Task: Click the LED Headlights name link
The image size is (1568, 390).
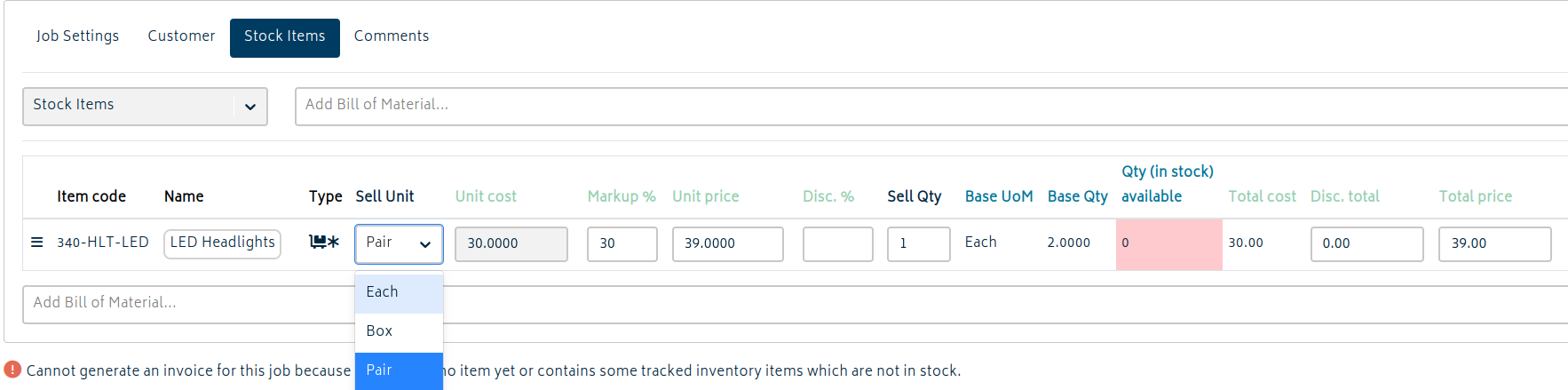Action: click(222, 243)
